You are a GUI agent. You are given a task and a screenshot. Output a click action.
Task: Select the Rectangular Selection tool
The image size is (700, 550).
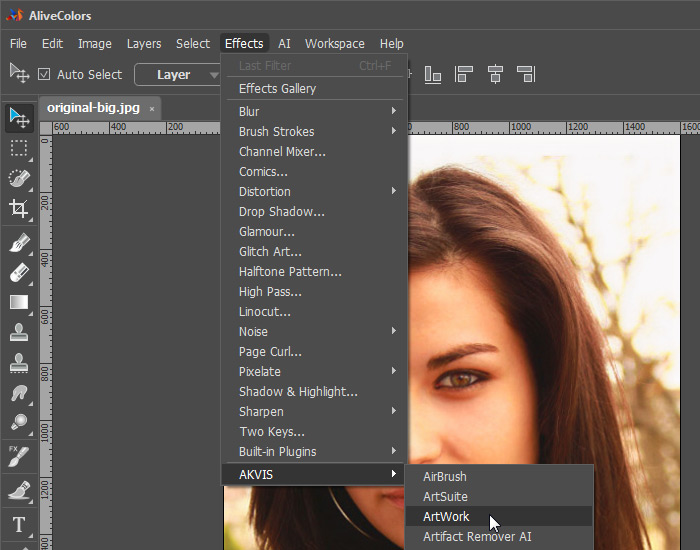click(19, 149)
